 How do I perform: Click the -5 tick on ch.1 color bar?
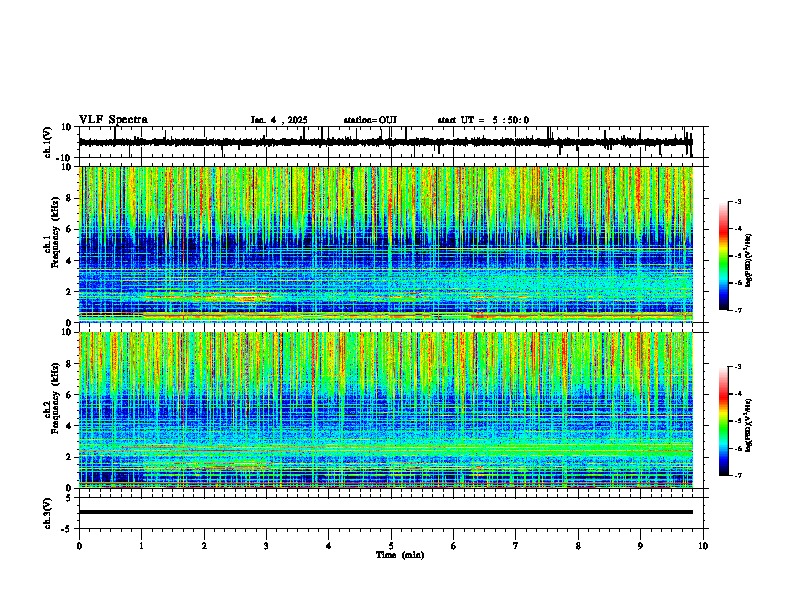coord(737,256)
